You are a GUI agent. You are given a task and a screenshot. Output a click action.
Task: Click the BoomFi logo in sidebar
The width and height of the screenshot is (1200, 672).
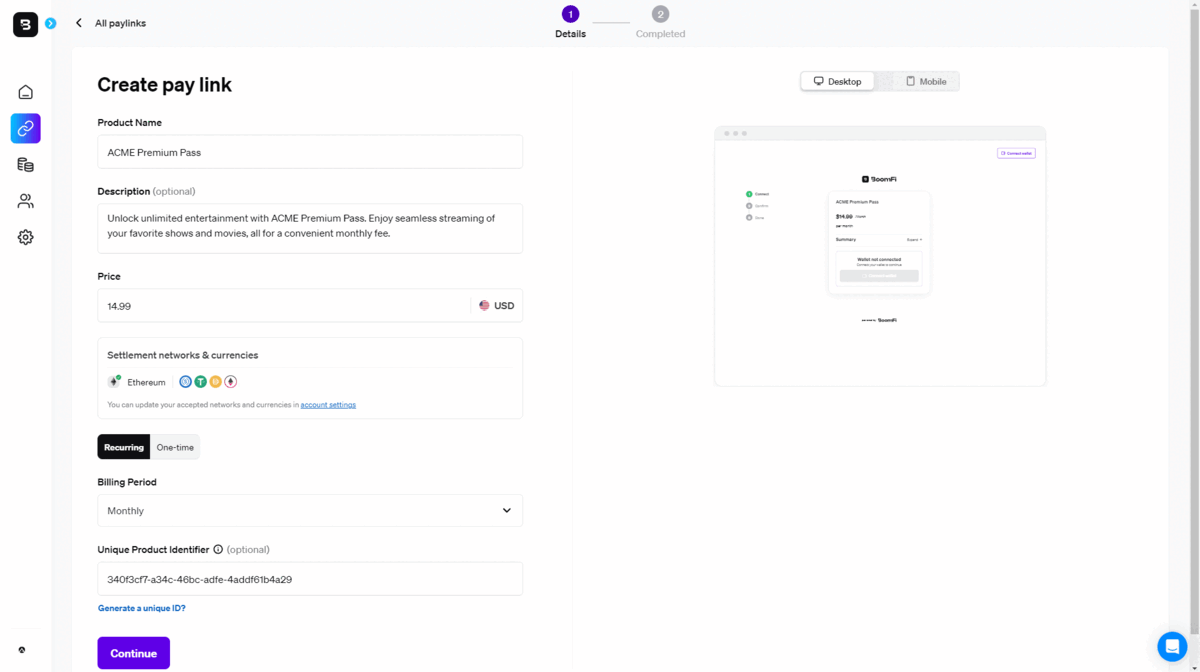point(25,24)
